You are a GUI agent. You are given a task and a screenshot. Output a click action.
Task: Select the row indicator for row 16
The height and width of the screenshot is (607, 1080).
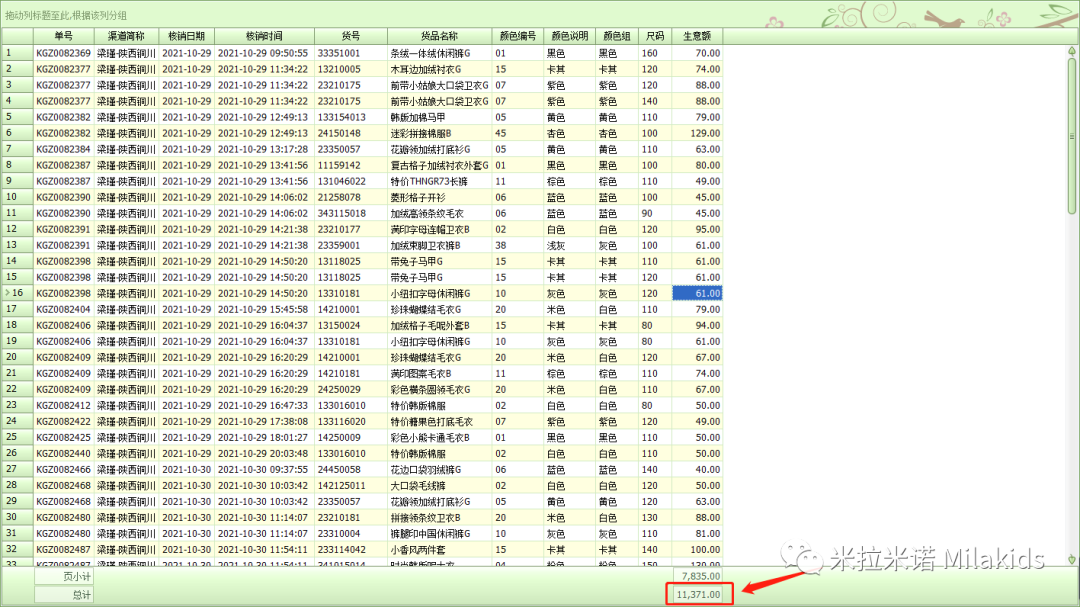click(17, 294)
